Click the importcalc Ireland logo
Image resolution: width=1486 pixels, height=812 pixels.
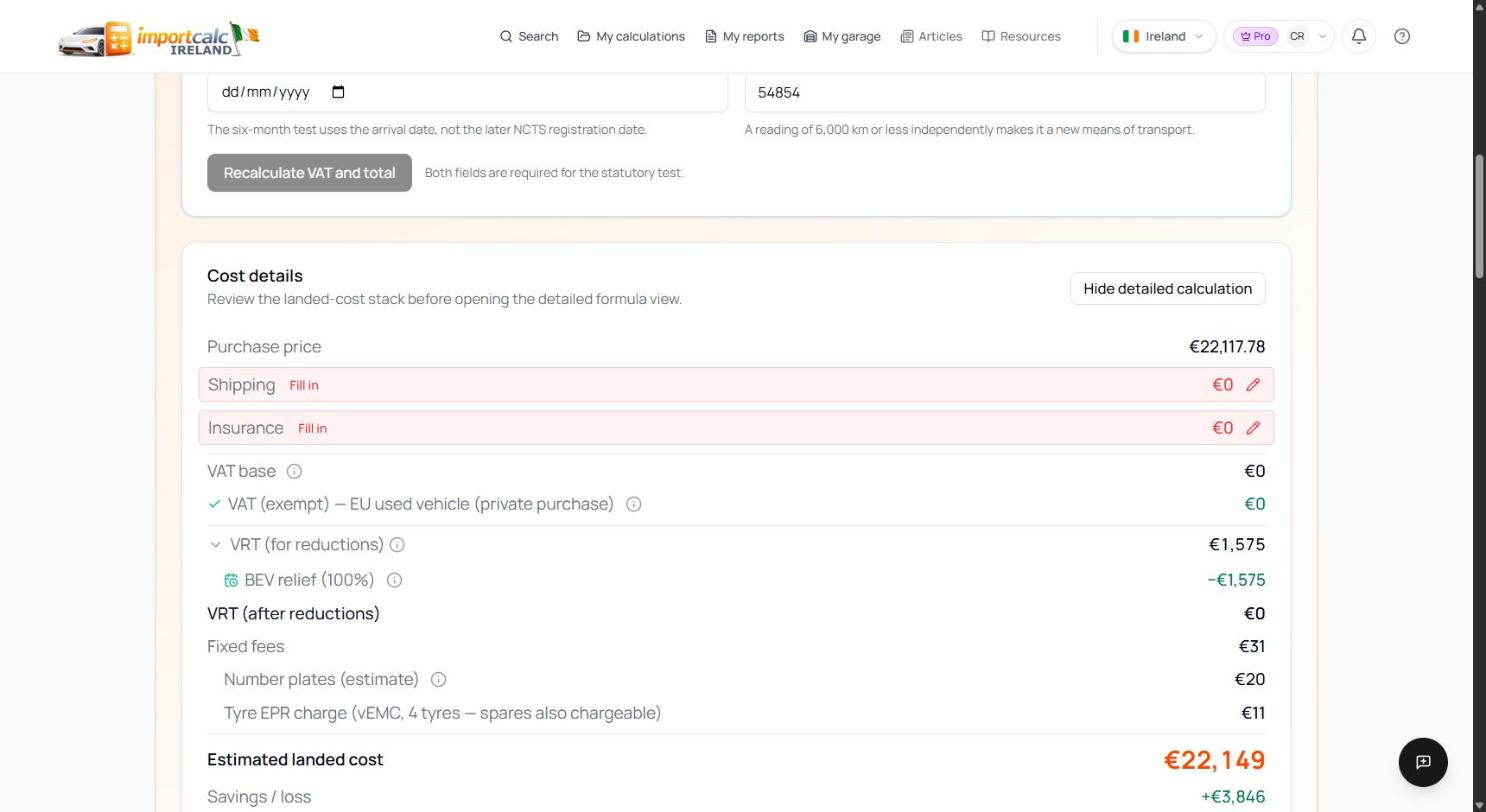[158, 38]
